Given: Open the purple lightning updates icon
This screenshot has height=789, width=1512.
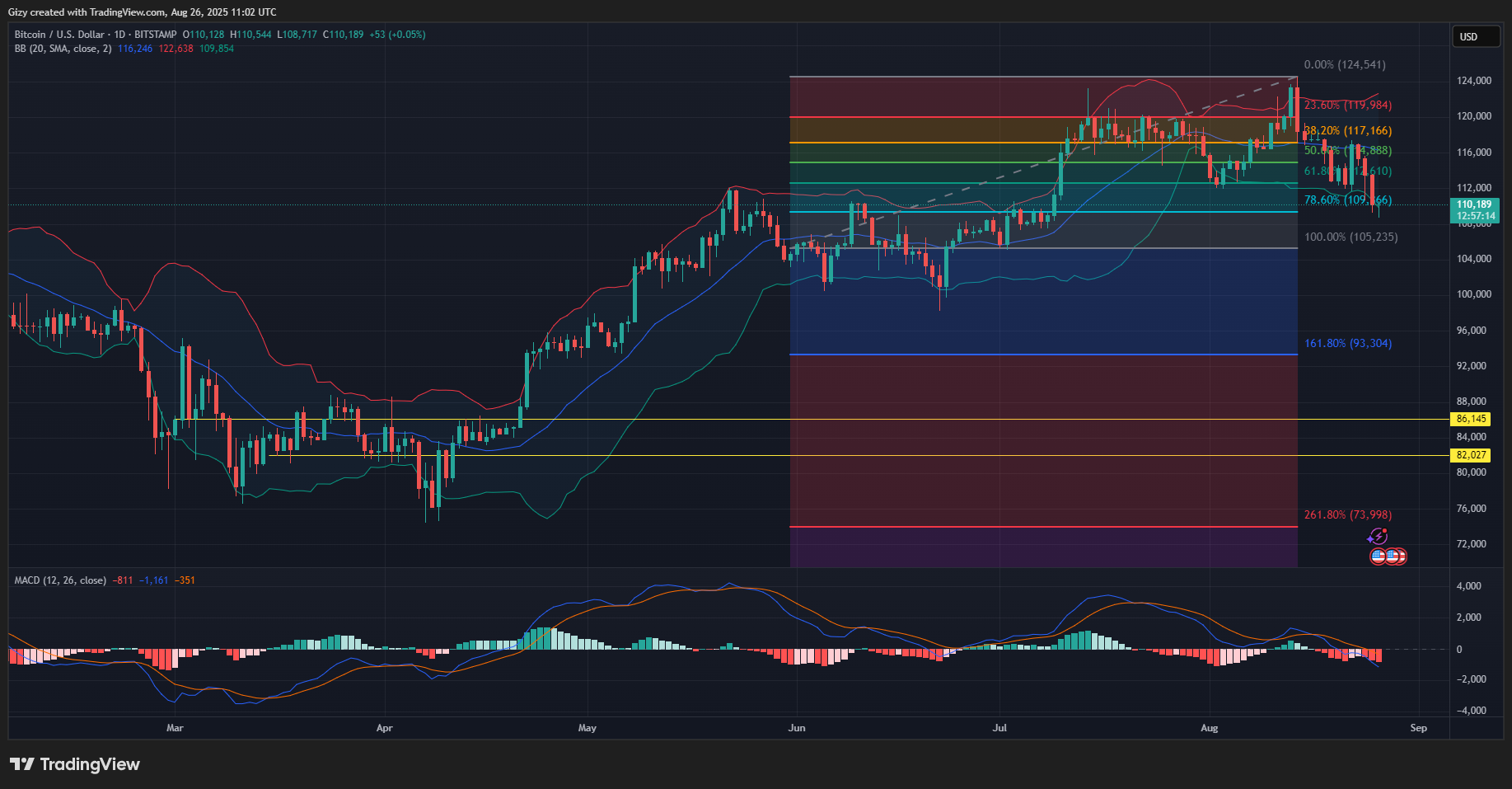Looking at the screenshot, I should tap(1377, 538).
